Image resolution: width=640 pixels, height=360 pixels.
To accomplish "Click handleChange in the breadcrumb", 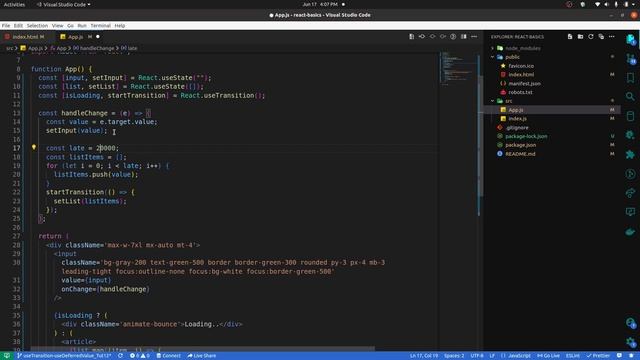I will (x=97, y=48).
